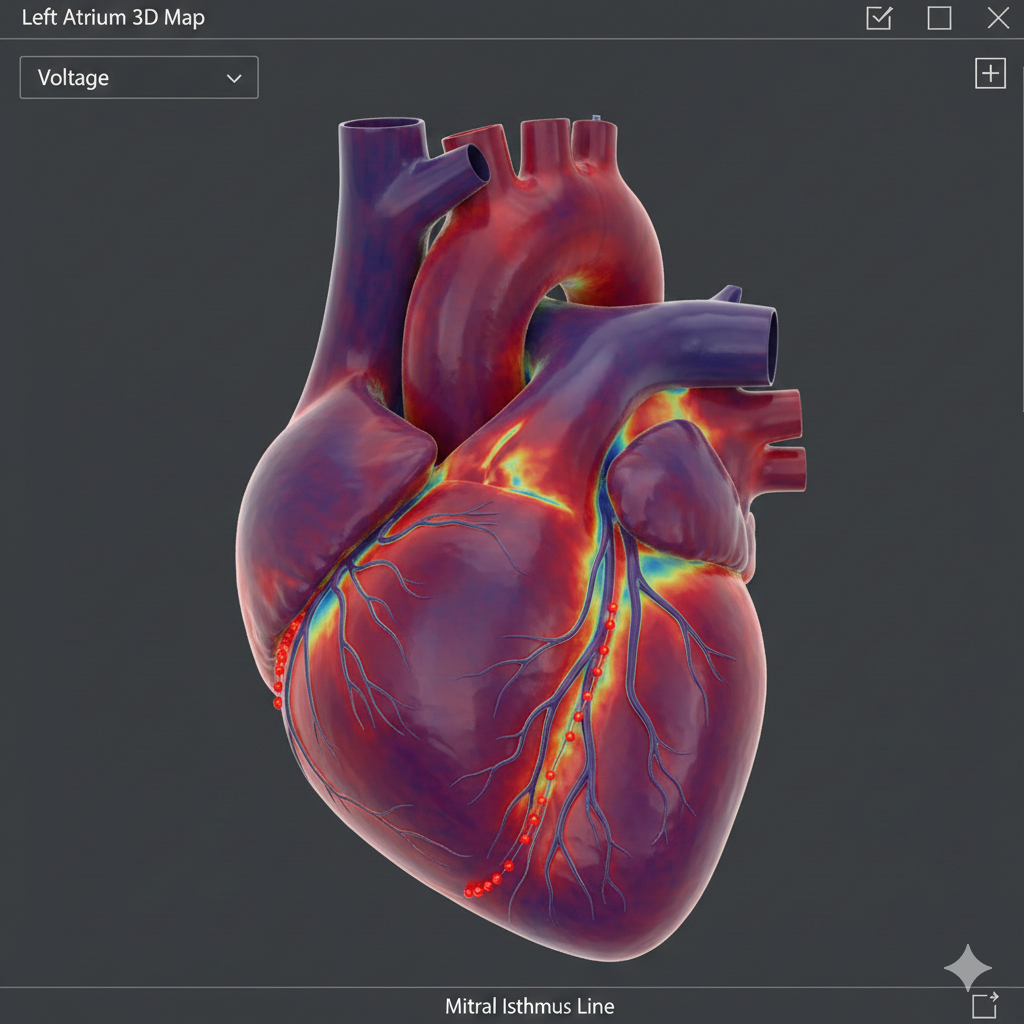The image size is (1024, 1024).
Task: Select the lowest ablation point on the left-edge lesion line
Action: pyautogui.click(x=278, y=703)
